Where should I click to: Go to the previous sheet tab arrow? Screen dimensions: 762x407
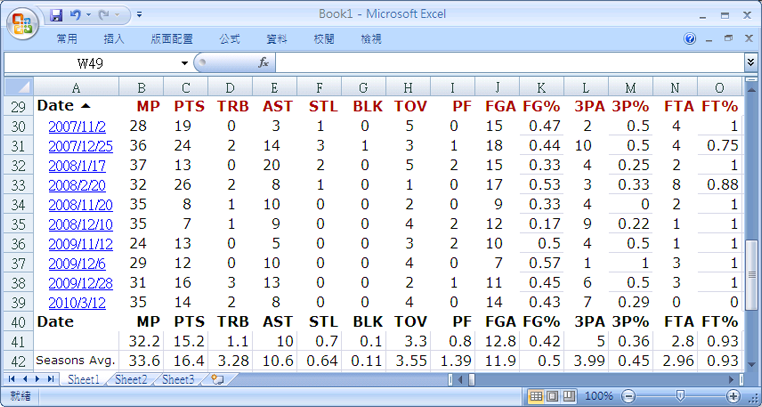coord(25,379)
